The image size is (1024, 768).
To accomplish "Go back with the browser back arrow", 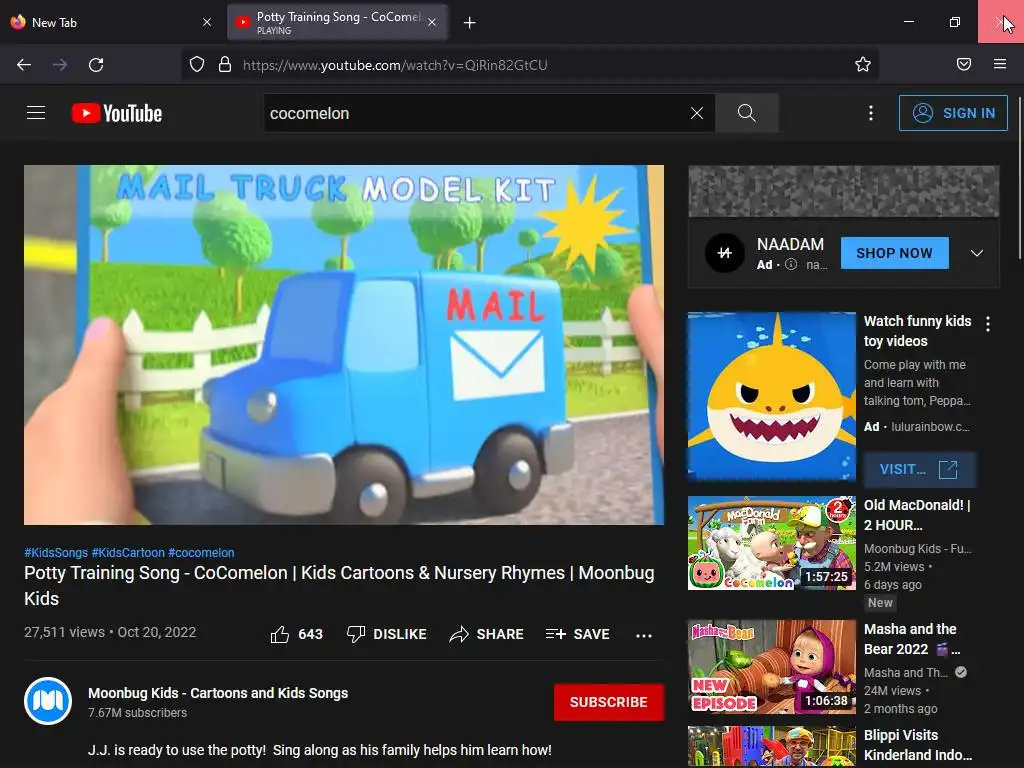I will (24, 65).
